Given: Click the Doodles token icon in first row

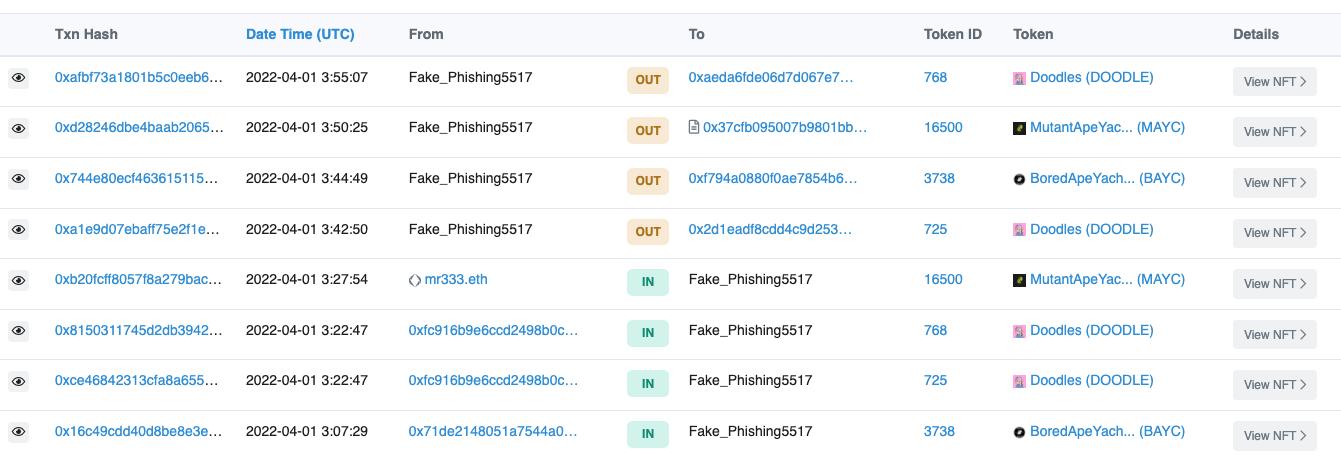Looking at the screenshot, I should tap(1020, 78).
